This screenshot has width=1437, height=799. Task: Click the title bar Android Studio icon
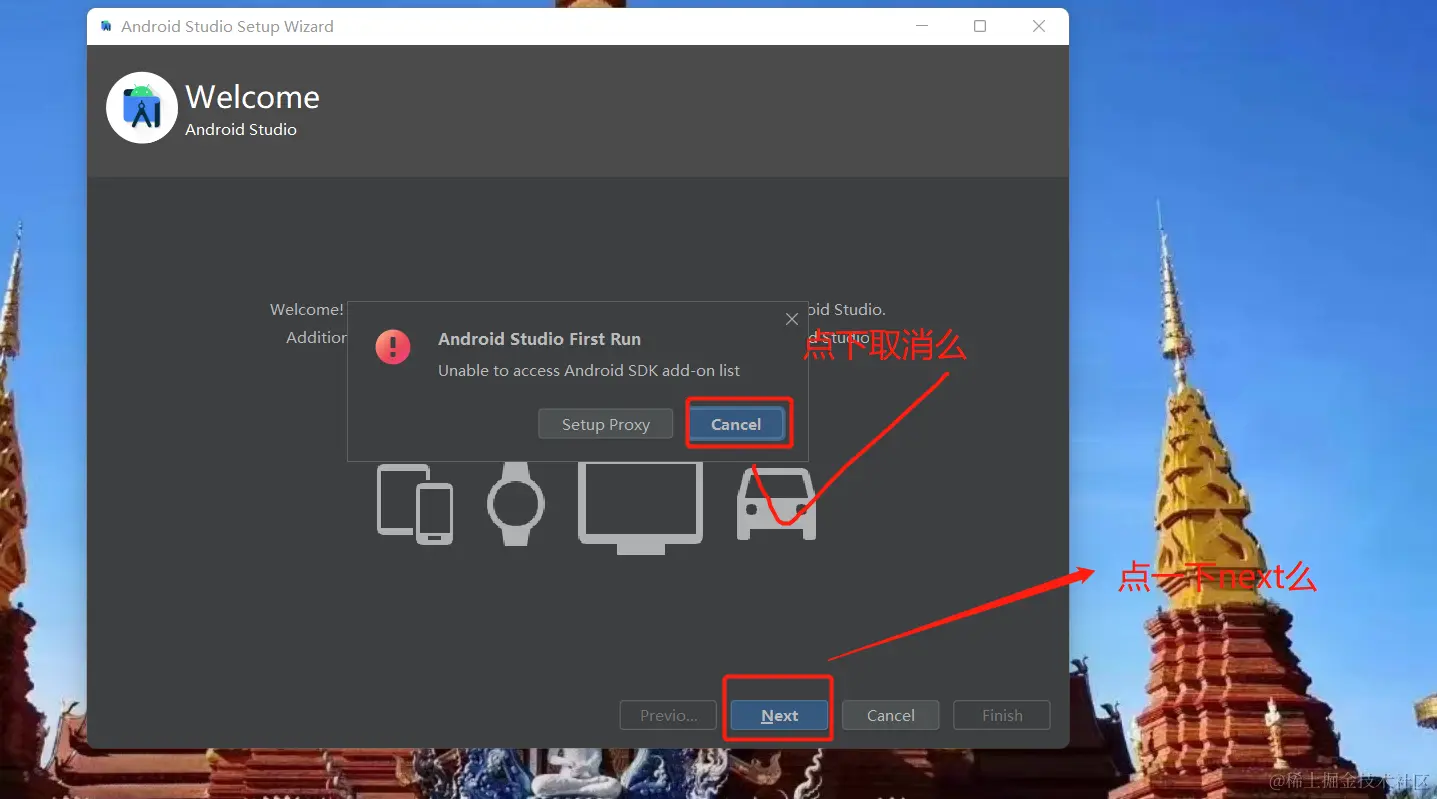pos(106,26)
